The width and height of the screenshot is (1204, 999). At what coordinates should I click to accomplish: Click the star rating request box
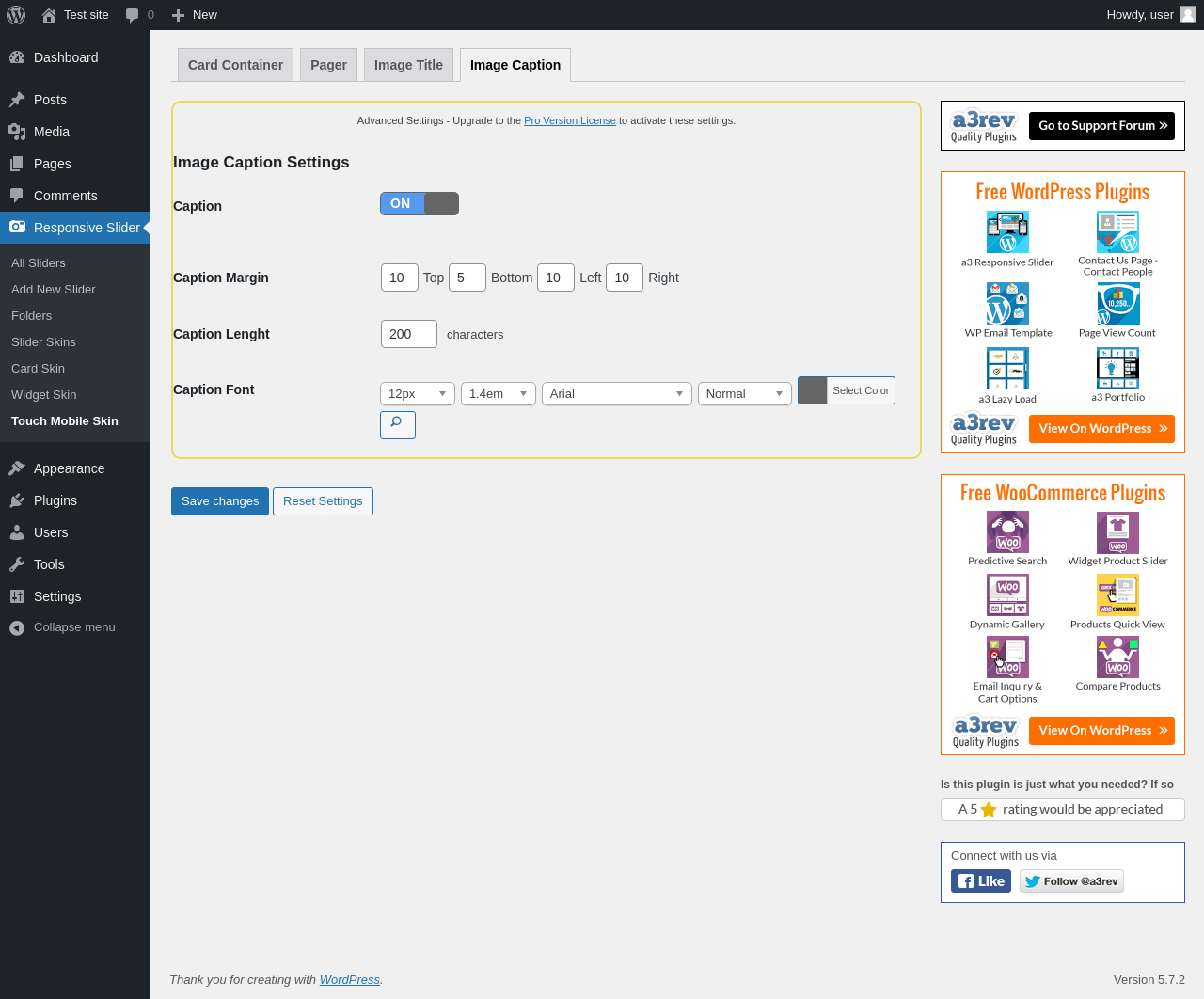(x=1063, y=809)
